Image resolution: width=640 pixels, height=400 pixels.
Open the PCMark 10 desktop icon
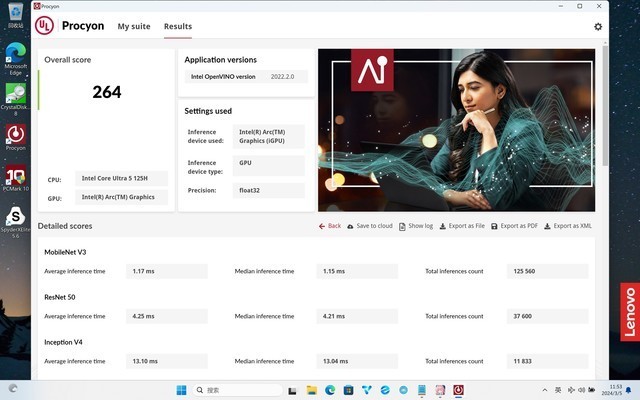pyautogui.click(x=15, y=175)
